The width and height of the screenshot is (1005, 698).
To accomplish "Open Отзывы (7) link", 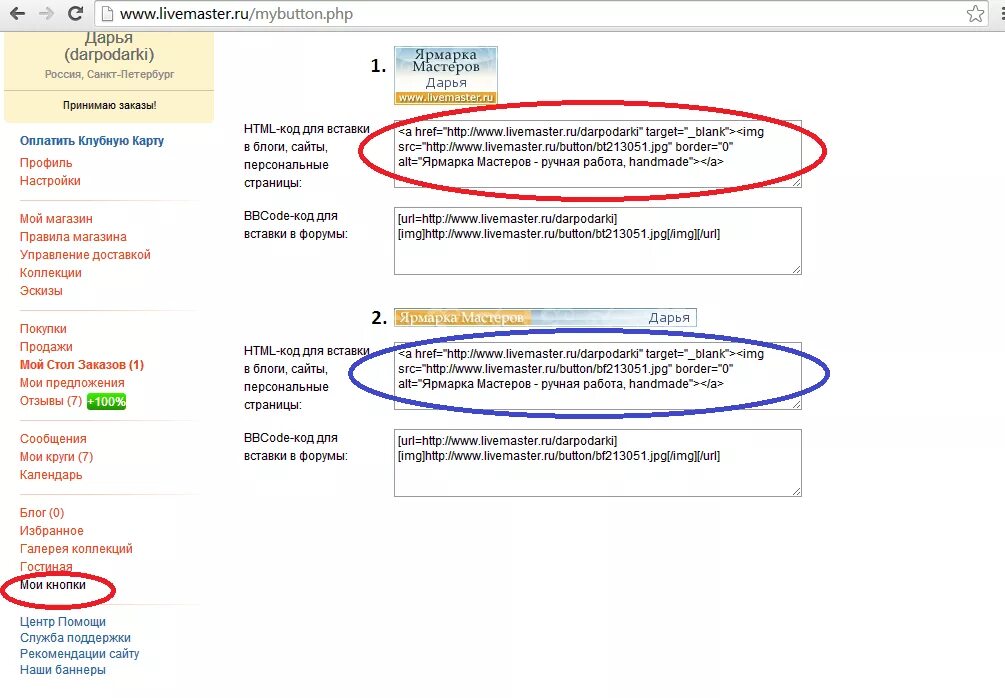I will point(51,401).
